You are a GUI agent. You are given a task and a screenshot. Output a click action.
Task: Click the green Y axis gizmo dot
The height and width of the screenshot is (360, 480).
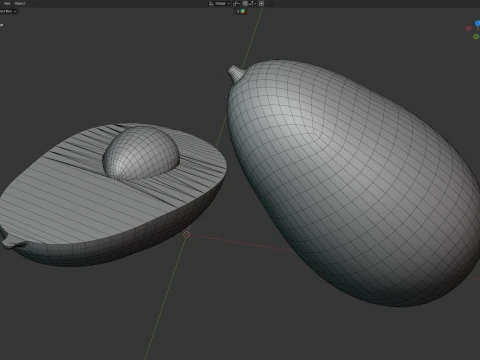[x=476, y=36]
